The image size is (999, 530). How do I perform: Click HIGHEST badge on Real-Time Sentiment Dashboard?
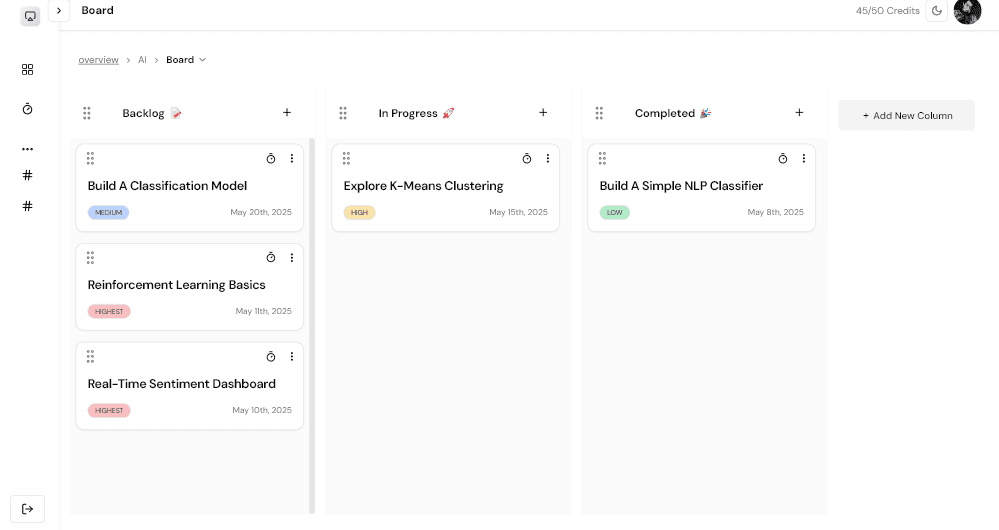(x=109, y=411)
